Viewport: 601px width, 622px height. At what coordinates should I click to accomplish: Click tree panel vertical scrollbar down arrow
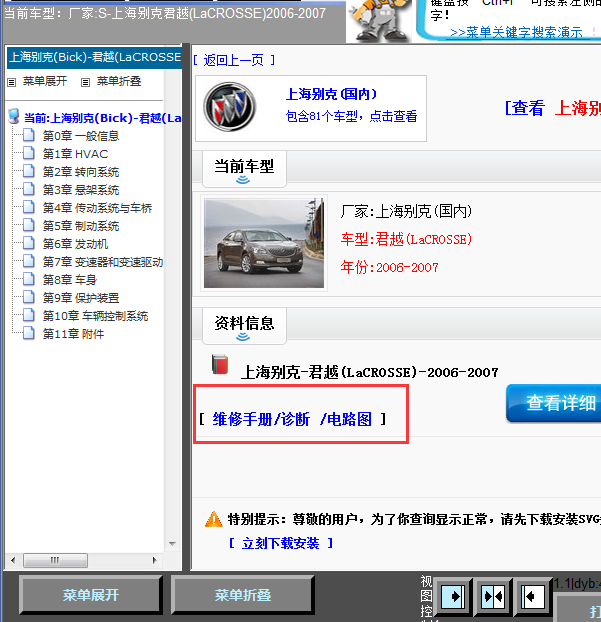[172, 543]
